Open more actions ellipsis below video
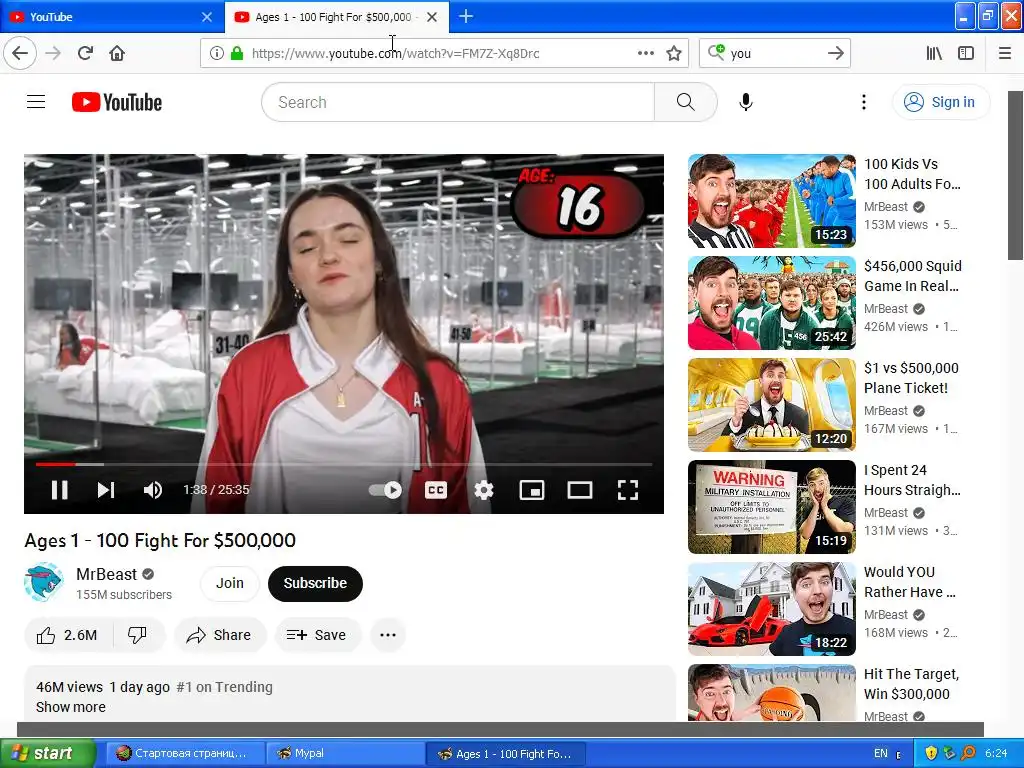The height and width of the screenshot is (768, 1024). [x=388, y=635]
